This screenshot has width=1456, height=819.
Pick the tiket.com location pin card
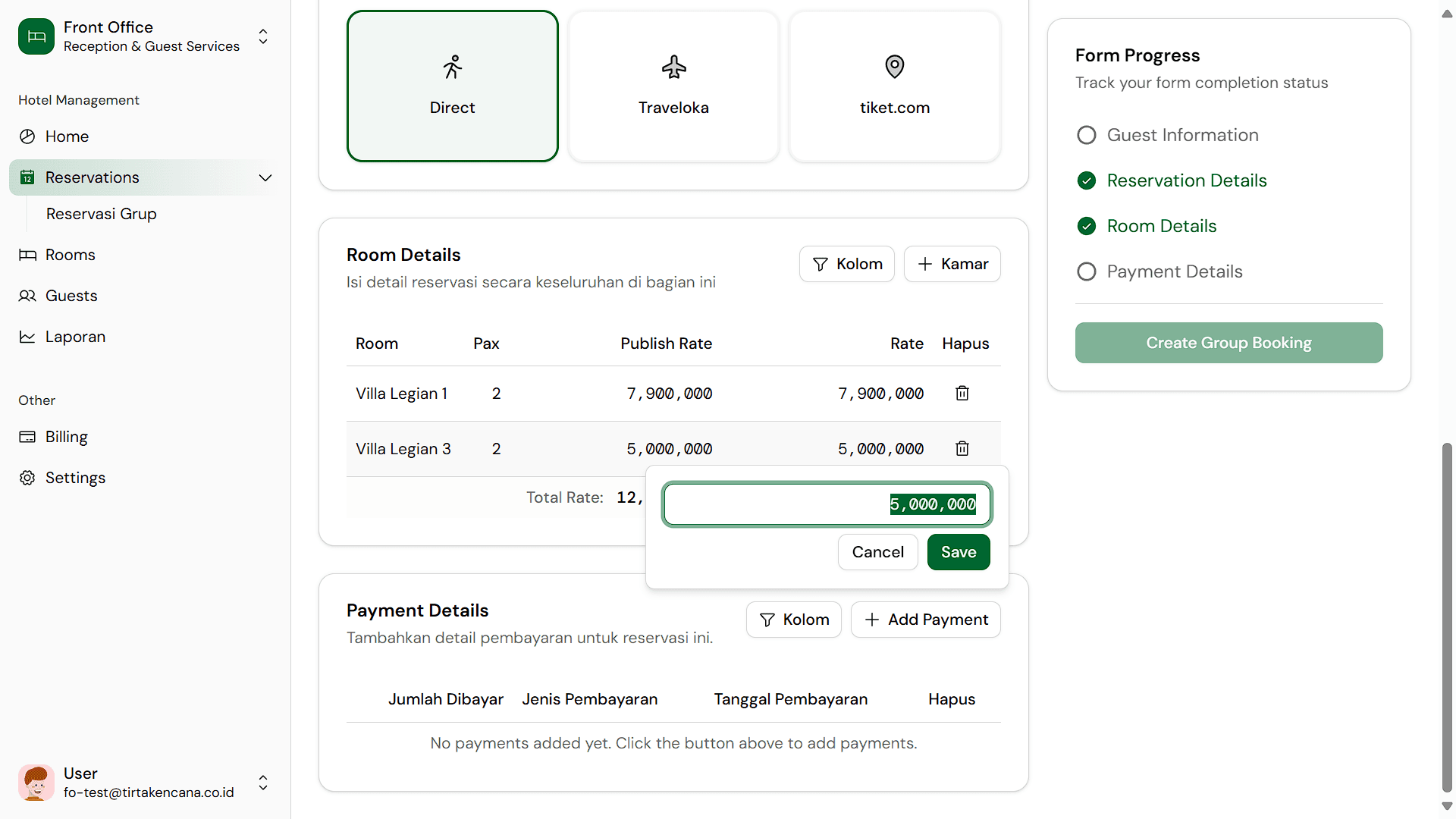click(x=895, y=86)
